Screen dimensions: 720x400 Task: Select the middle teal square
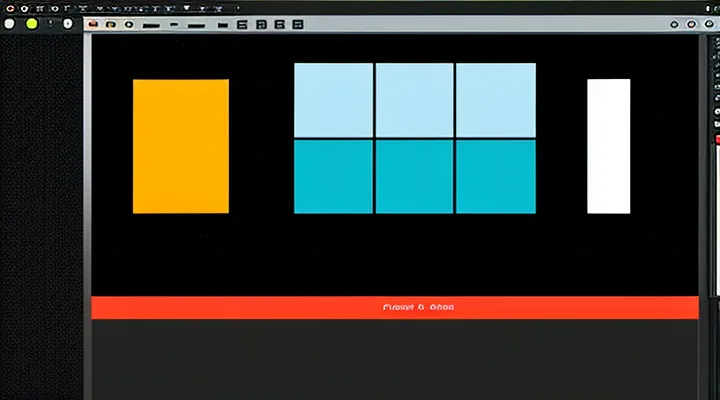tap(414, 176)
